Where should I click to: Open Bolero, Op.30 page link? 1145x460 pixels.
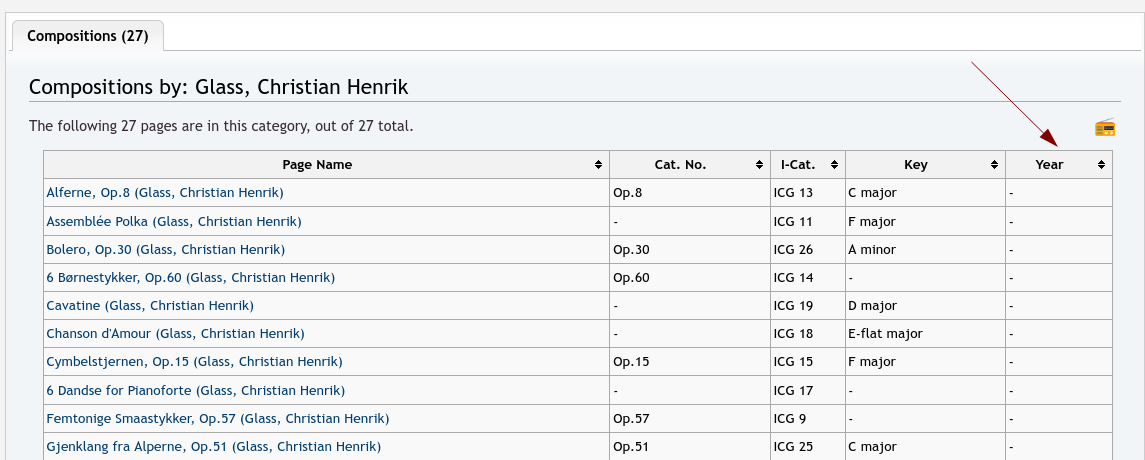(166, 249)
